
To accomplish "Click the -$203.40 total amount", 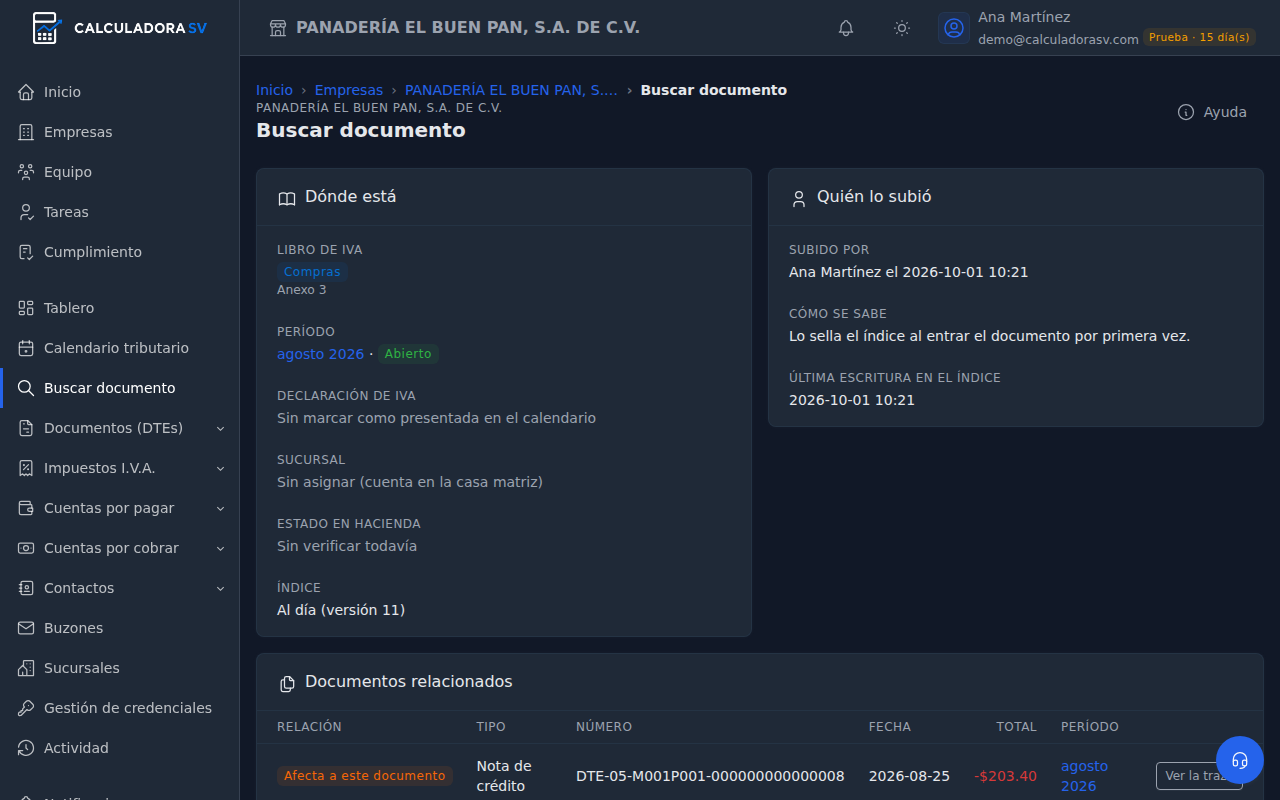I will (1005, 776).
